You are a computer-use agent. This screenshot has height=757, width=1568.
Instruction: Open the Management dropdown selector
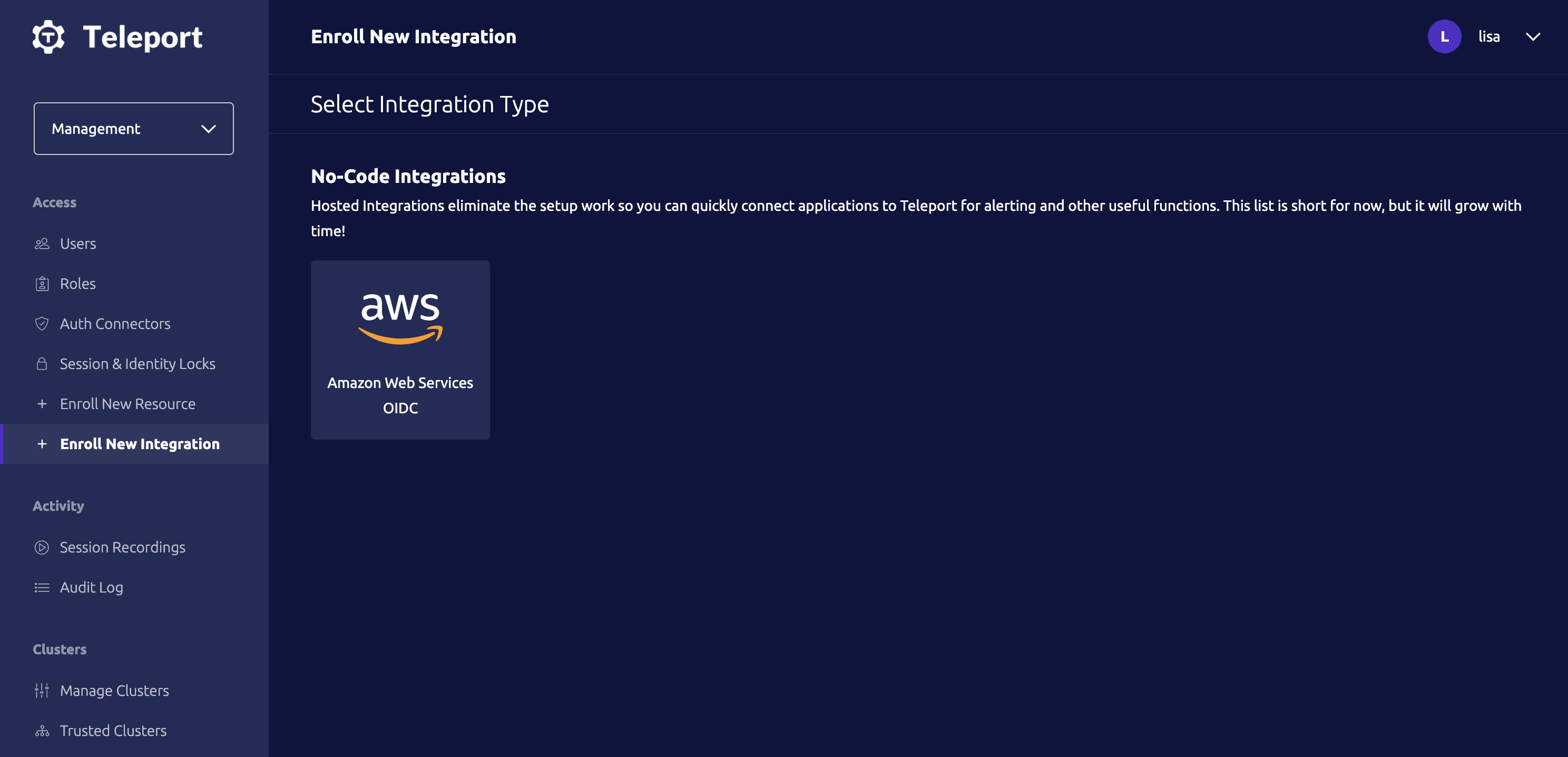click(133, 129)
